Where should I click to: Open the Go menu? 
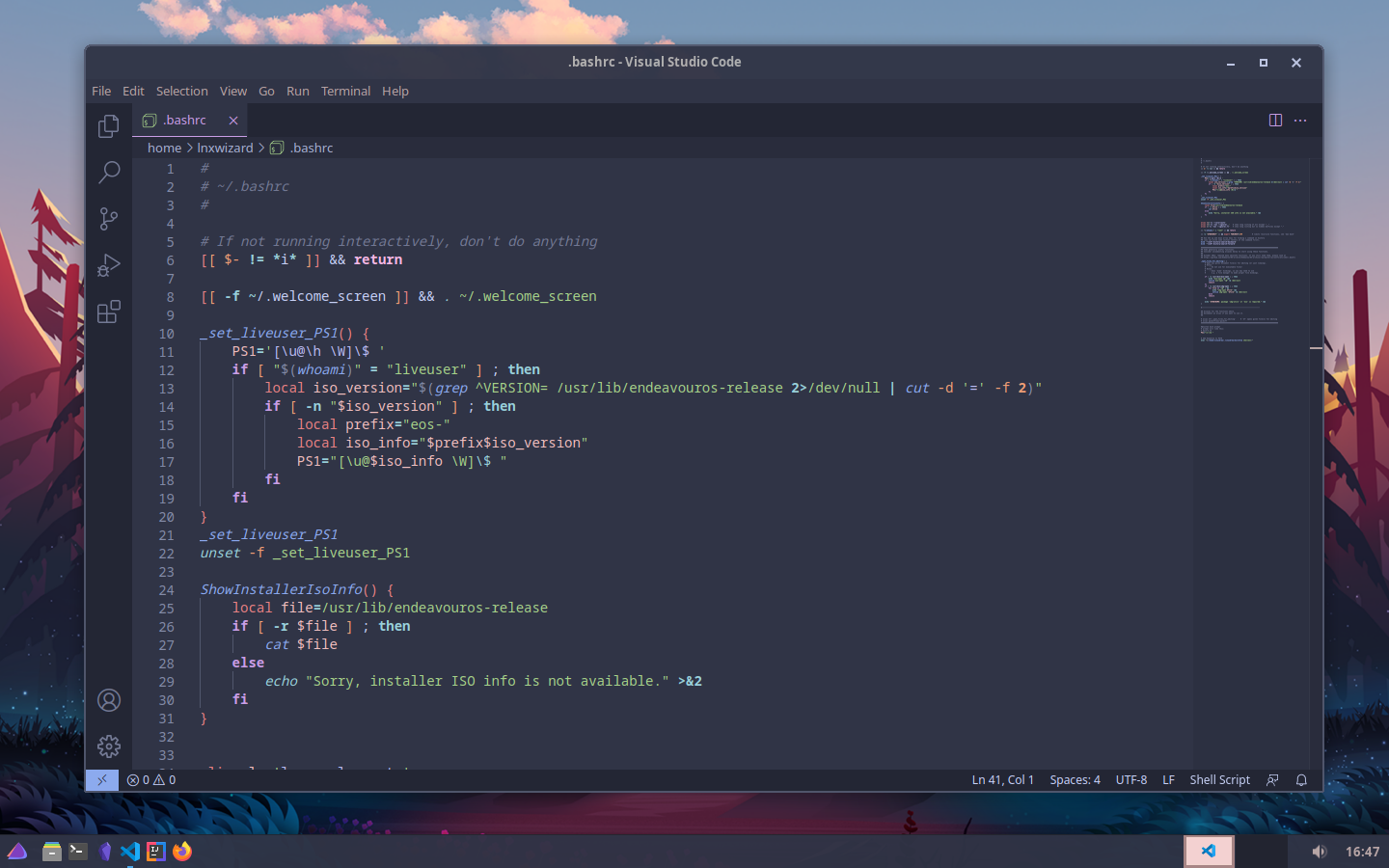click(267, 92)
